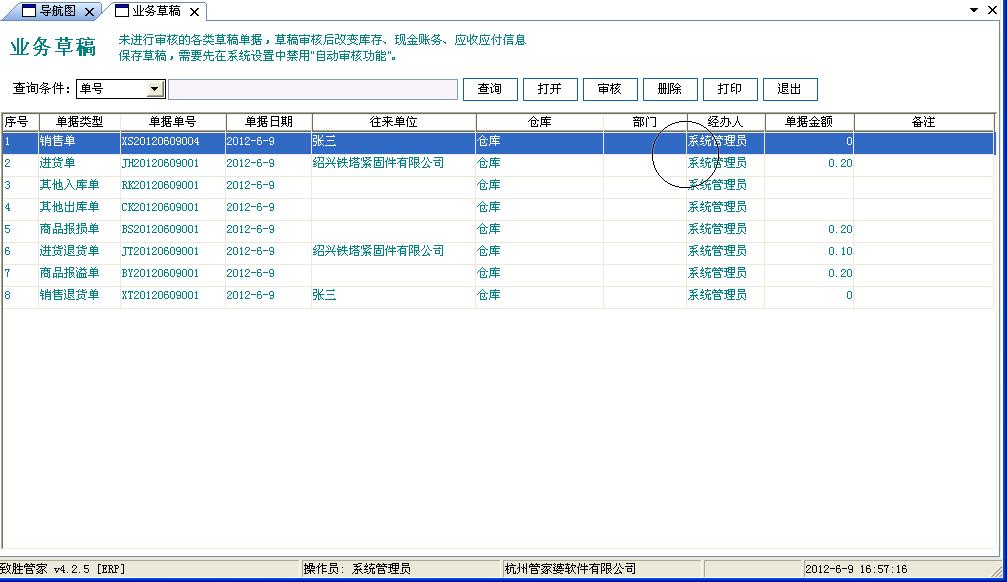Screen dimensions: 1007x582
Task: Click the 导航图 tab window icon
Action: pyautogui.click(x=29, y=11)
